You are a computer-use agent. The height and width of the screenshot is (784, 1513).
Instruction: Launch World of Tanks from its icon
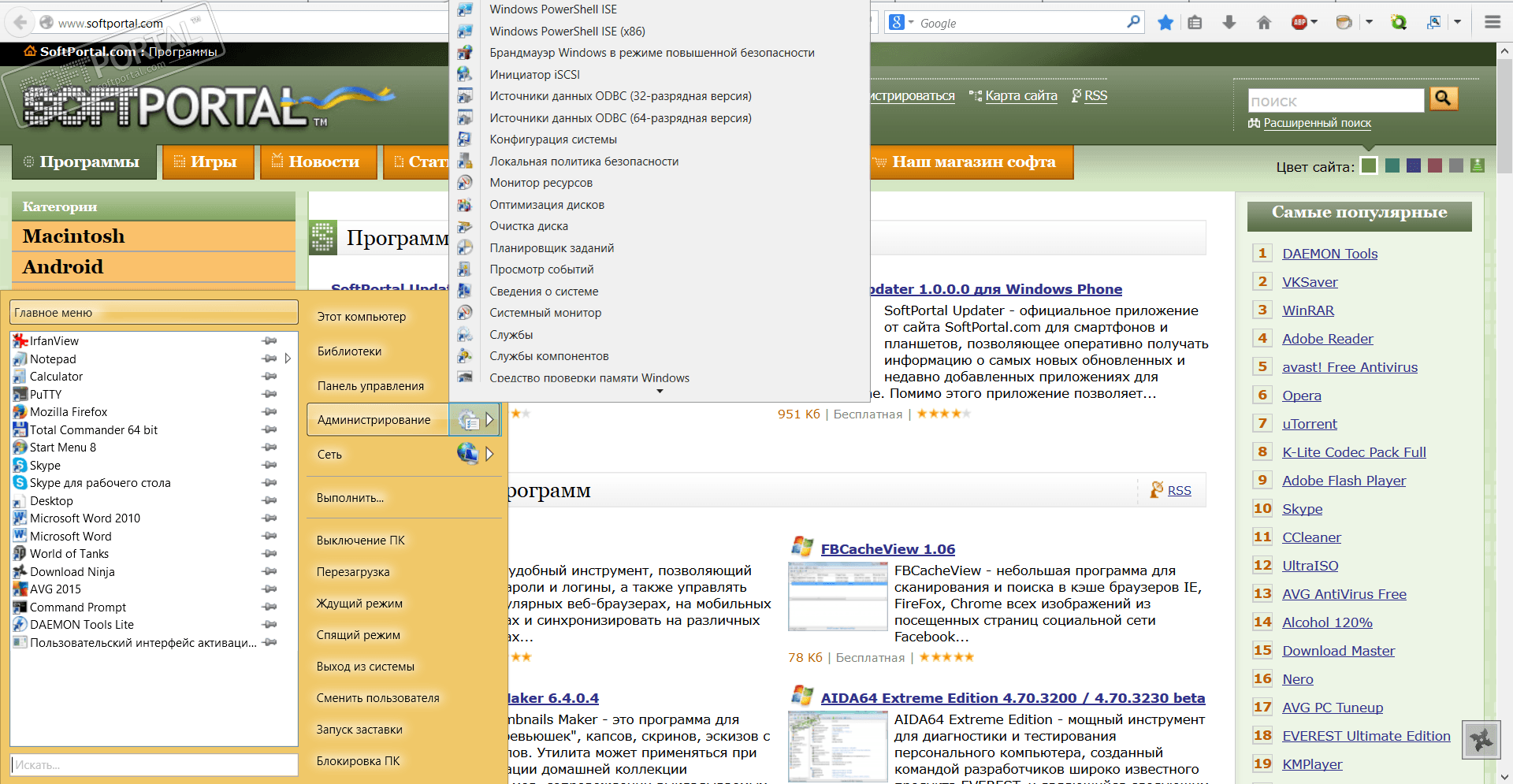[x=20, y=554]
